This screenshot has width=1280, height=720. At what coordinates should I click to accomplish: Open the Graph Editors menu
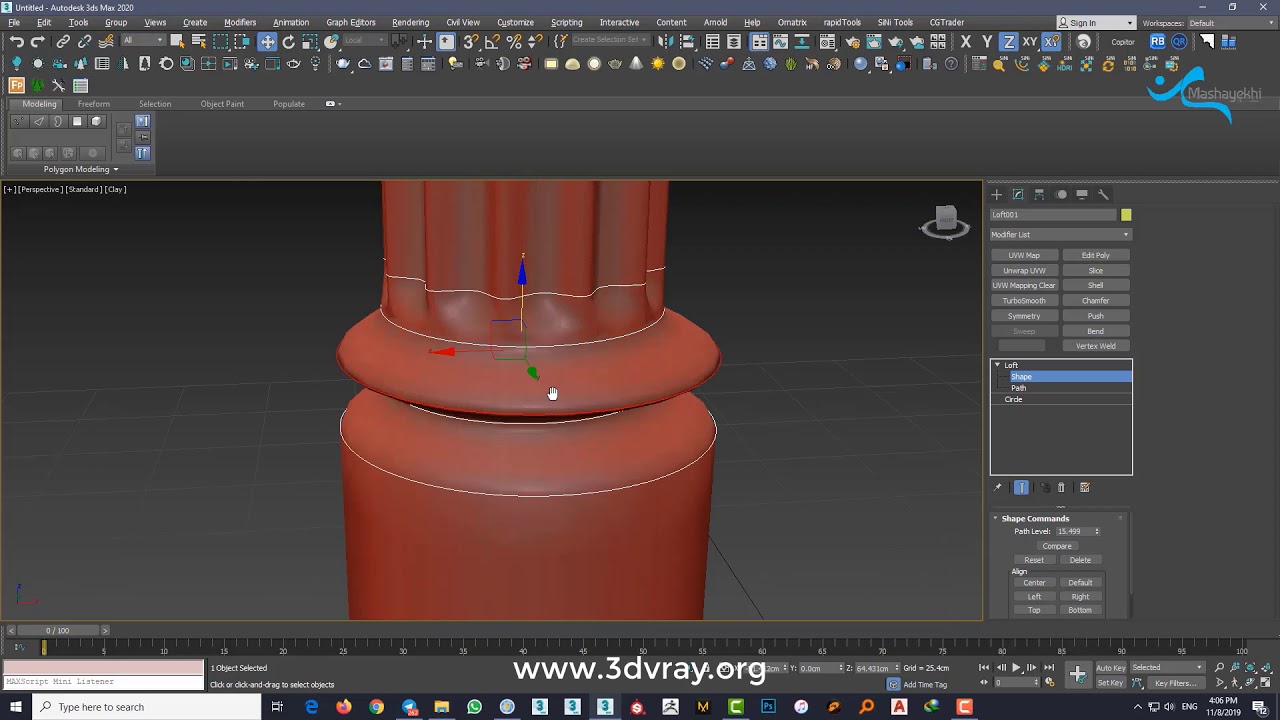(x=350, y=22)
